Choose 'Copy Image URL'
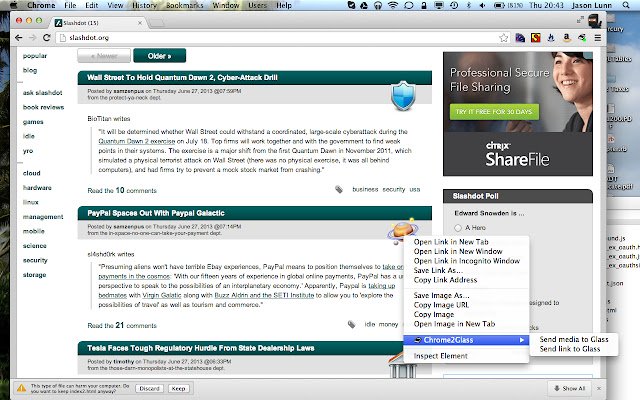 click(x=441, y=304)
